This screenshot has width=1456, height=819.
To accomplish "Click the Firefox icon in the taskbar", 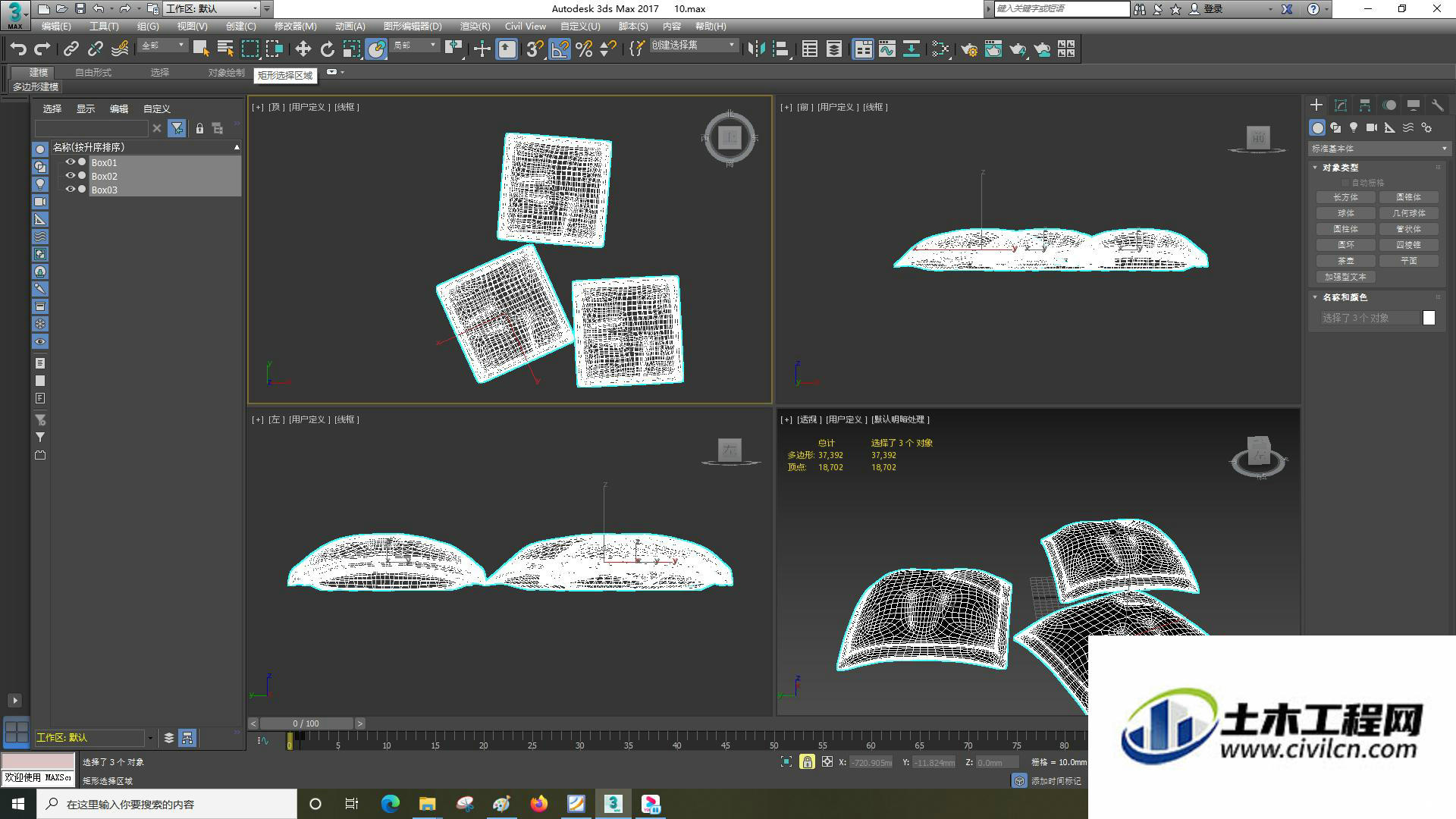I will coord(539,804).
